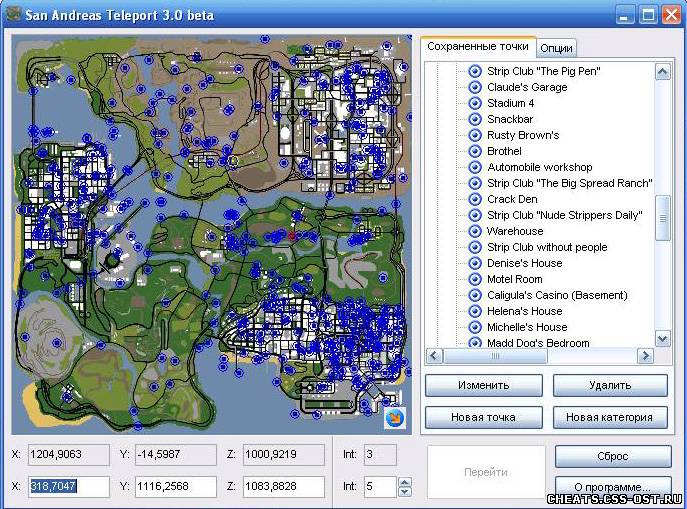
Task: Click the Удалить button
Action: (x=609, y=385)
